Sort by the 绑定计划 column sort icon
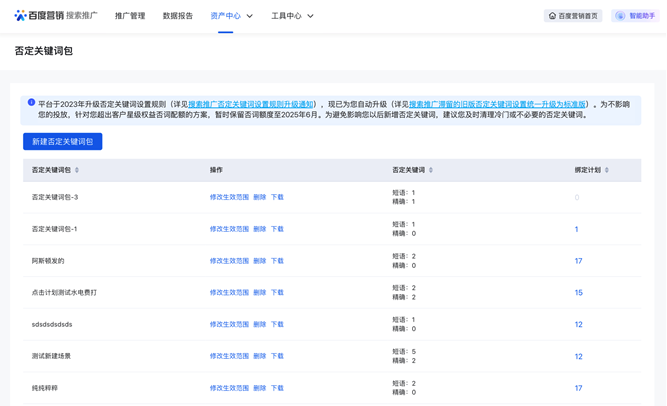 coord(607,170)
